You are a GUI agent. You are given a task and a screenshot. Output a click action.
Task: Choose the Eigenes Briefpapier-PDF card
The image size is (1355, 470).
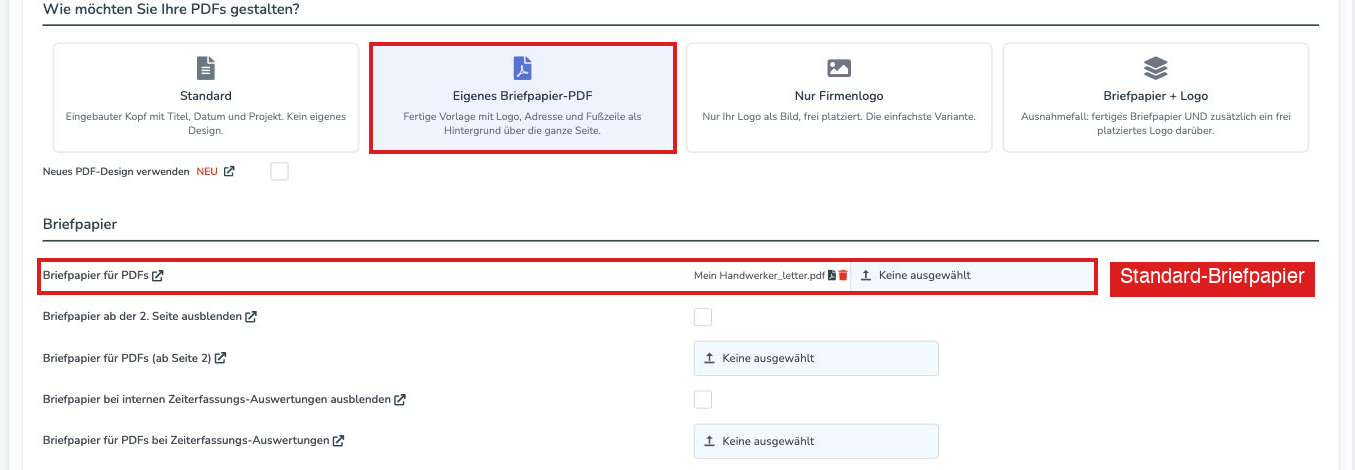523,97
